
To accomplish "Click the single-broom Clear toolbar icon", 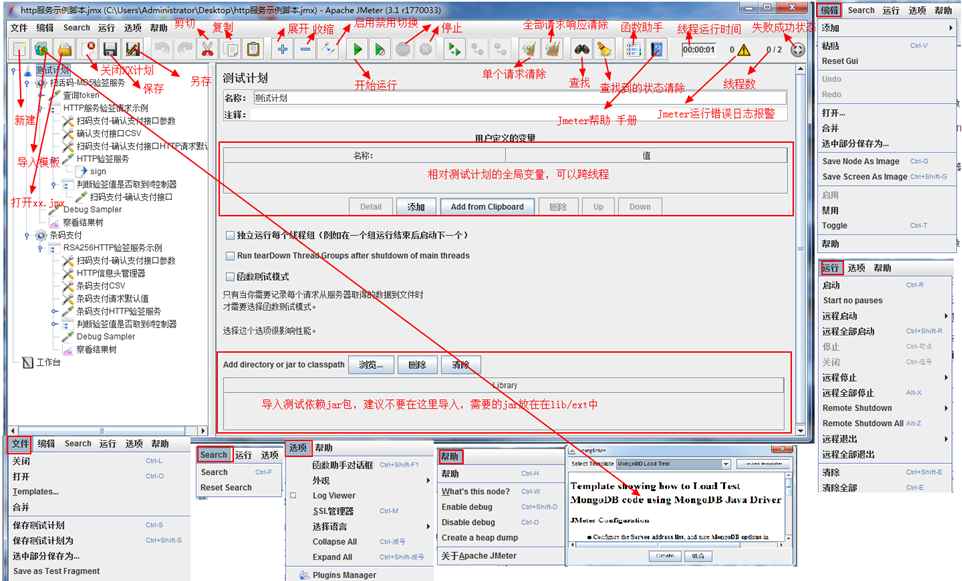I will (529, 49).
